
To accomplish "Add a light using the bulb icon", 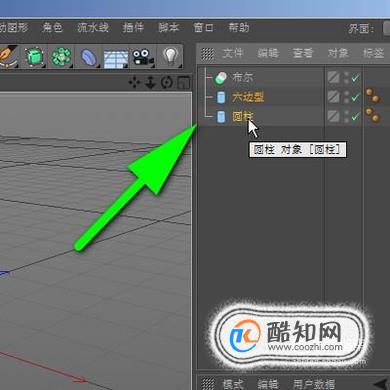I will [171, 56].
